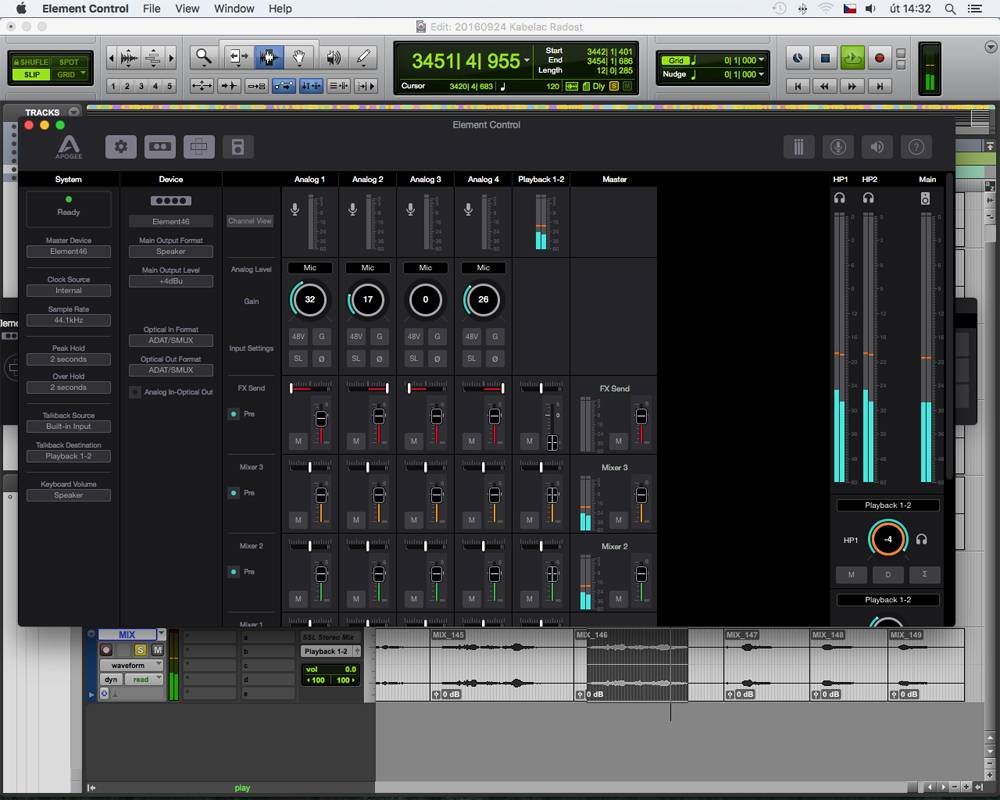Screen dimensions: 1000x800
Task: Select the Trim tool in Pro Tools
Action: (239, 57)
